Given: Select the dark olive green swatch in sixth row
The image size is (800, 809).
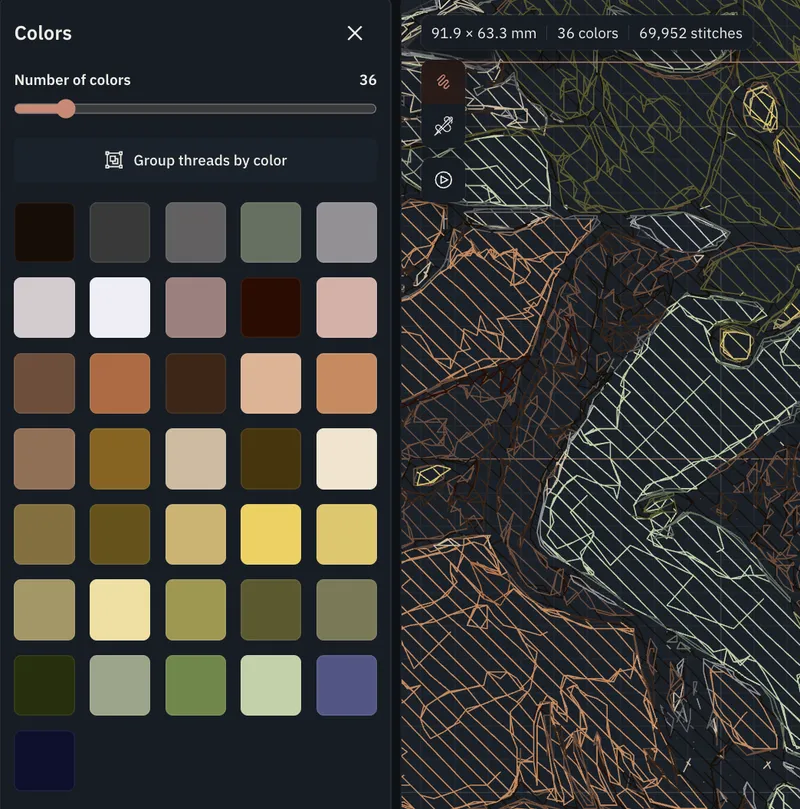Looking at the screenshot, I should pyautogui.click(x=271, y=610).
